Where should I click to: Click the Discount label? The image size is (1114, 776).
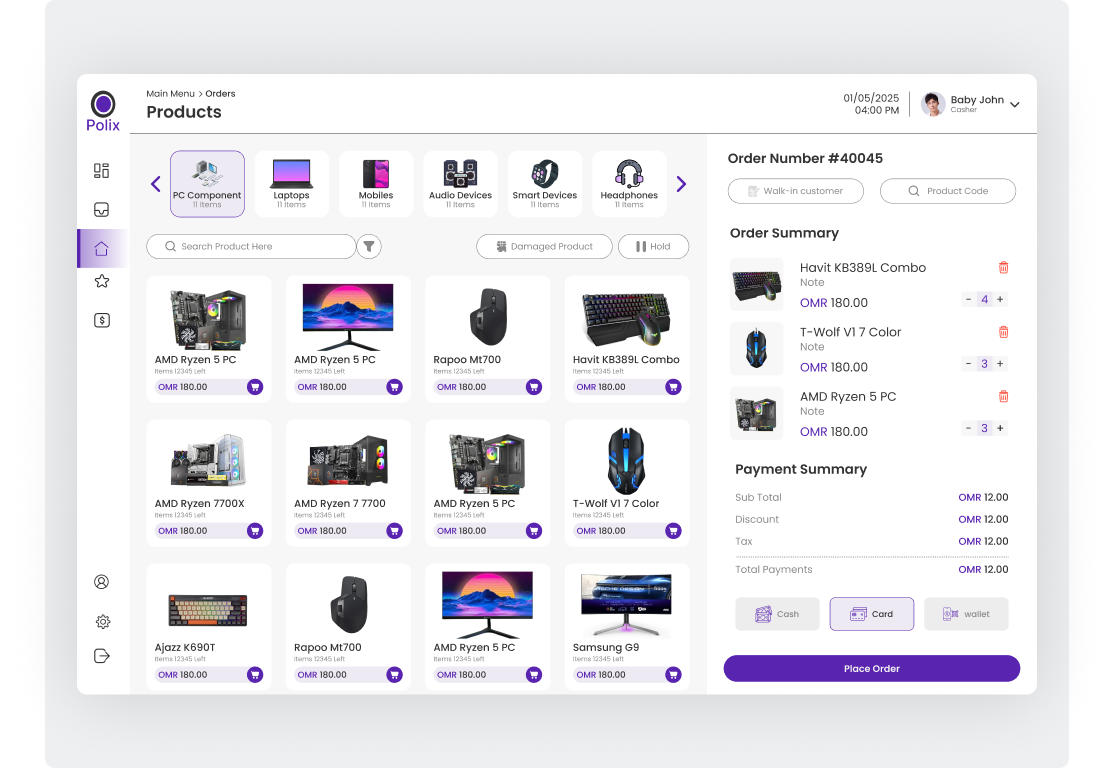(x=757, y=519)
